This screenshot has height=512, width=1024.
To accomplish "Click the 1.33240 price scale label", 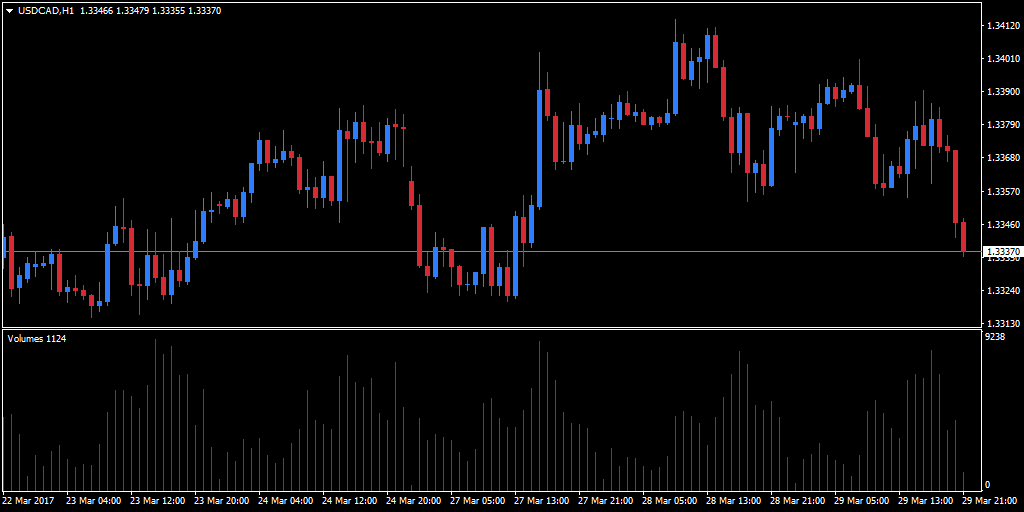I will [1003, 291].
